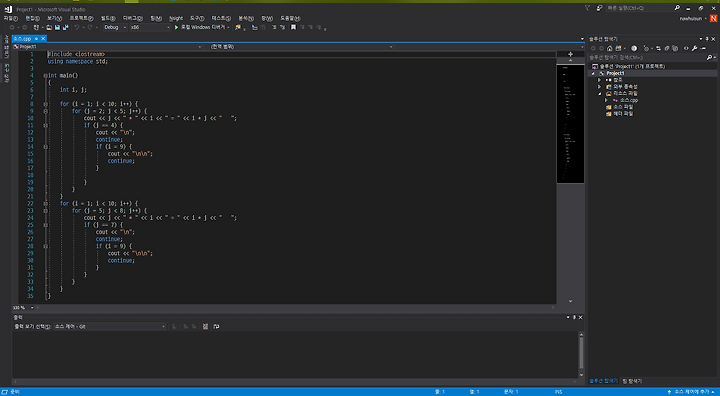Collapse the Project1 node in Solution Explorer
This screenshot has width=720, height=396.
[x=593, y=74]
